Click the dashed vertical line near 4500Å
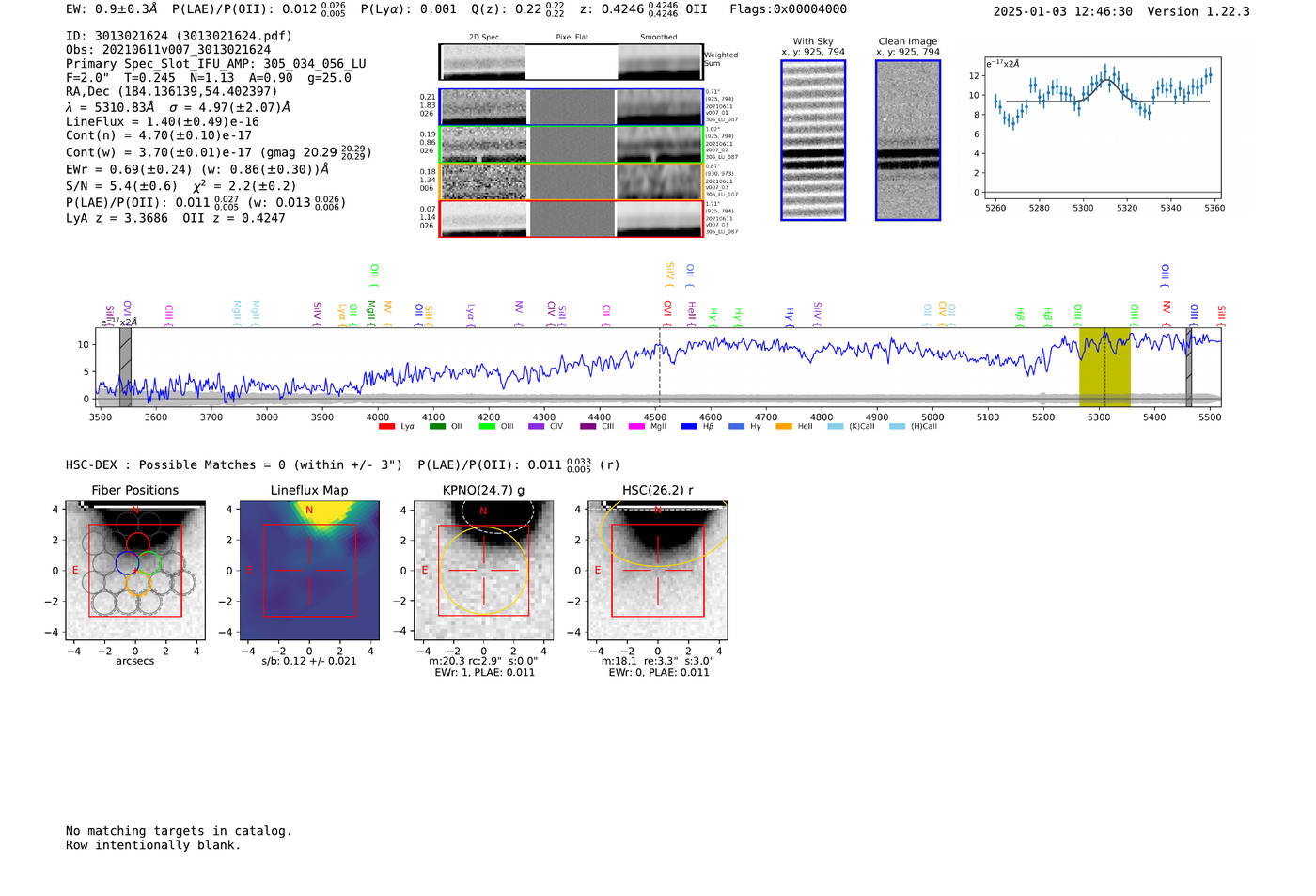Viewport: 1316px width, 896px height. pos(659,368)
